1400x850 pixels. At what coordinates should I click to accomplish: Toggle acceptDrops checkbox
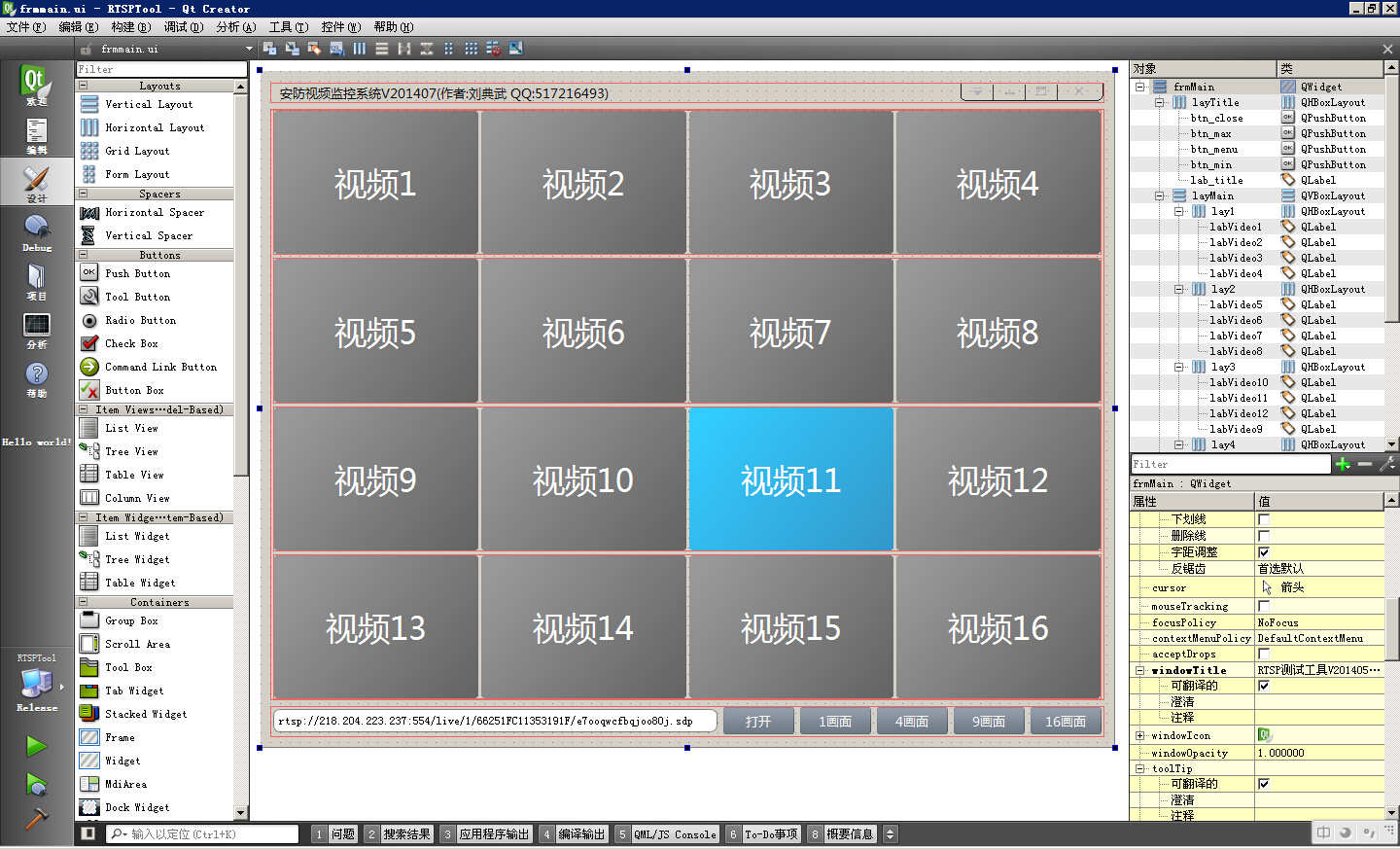click(x=1264, y=655)
